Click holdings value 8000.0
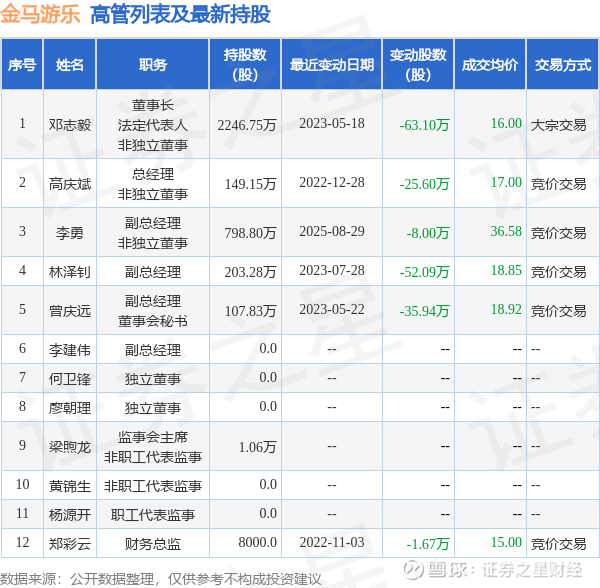Screen dimensions: 600x588 258,542
